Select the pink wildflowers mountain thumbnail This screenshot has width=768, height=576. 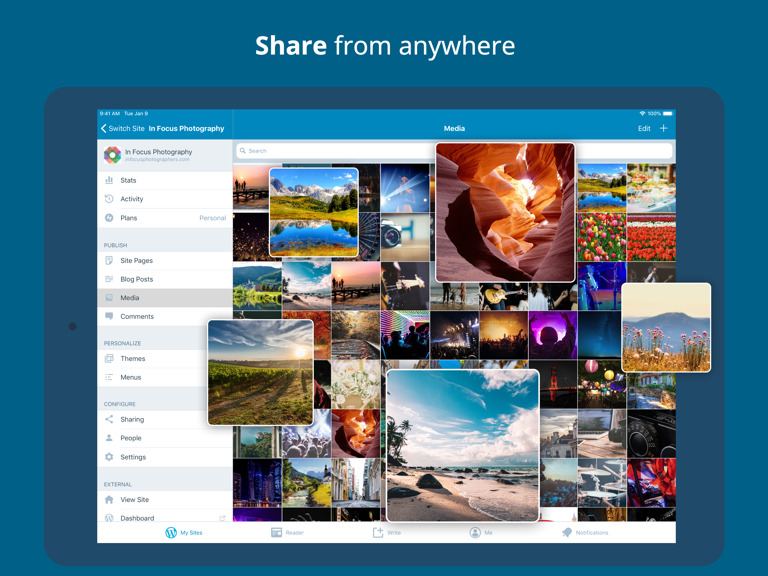point(666,327)
